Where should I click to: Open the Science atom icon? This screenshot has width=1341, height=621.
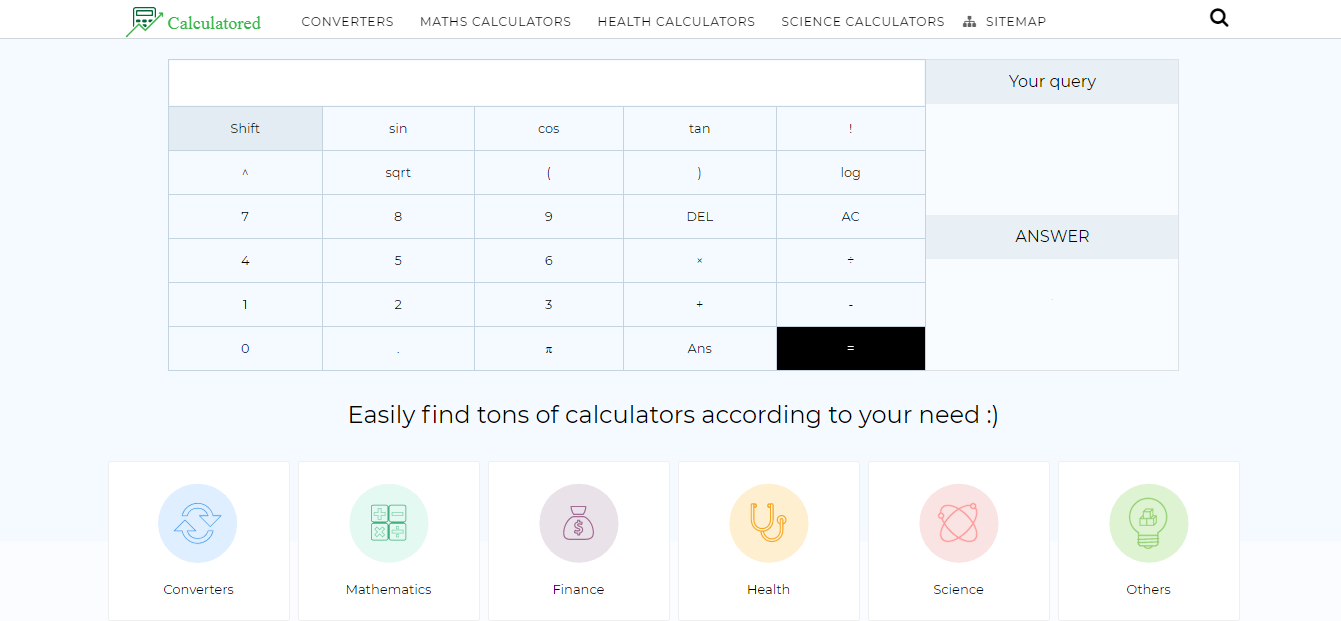point(958,522)
